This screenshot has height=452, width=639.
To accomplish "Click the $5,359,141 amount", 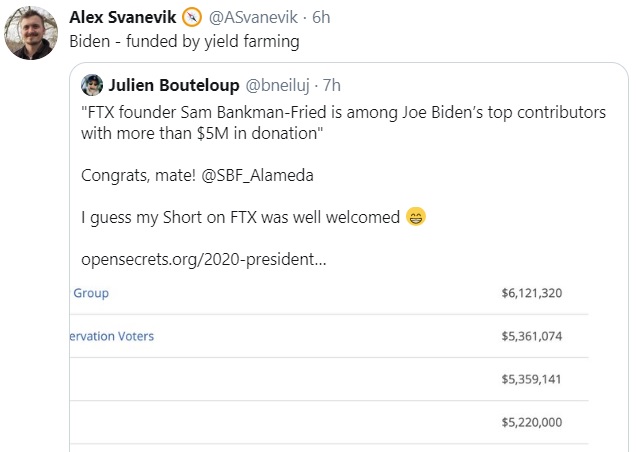I will [x=531, y=380].
